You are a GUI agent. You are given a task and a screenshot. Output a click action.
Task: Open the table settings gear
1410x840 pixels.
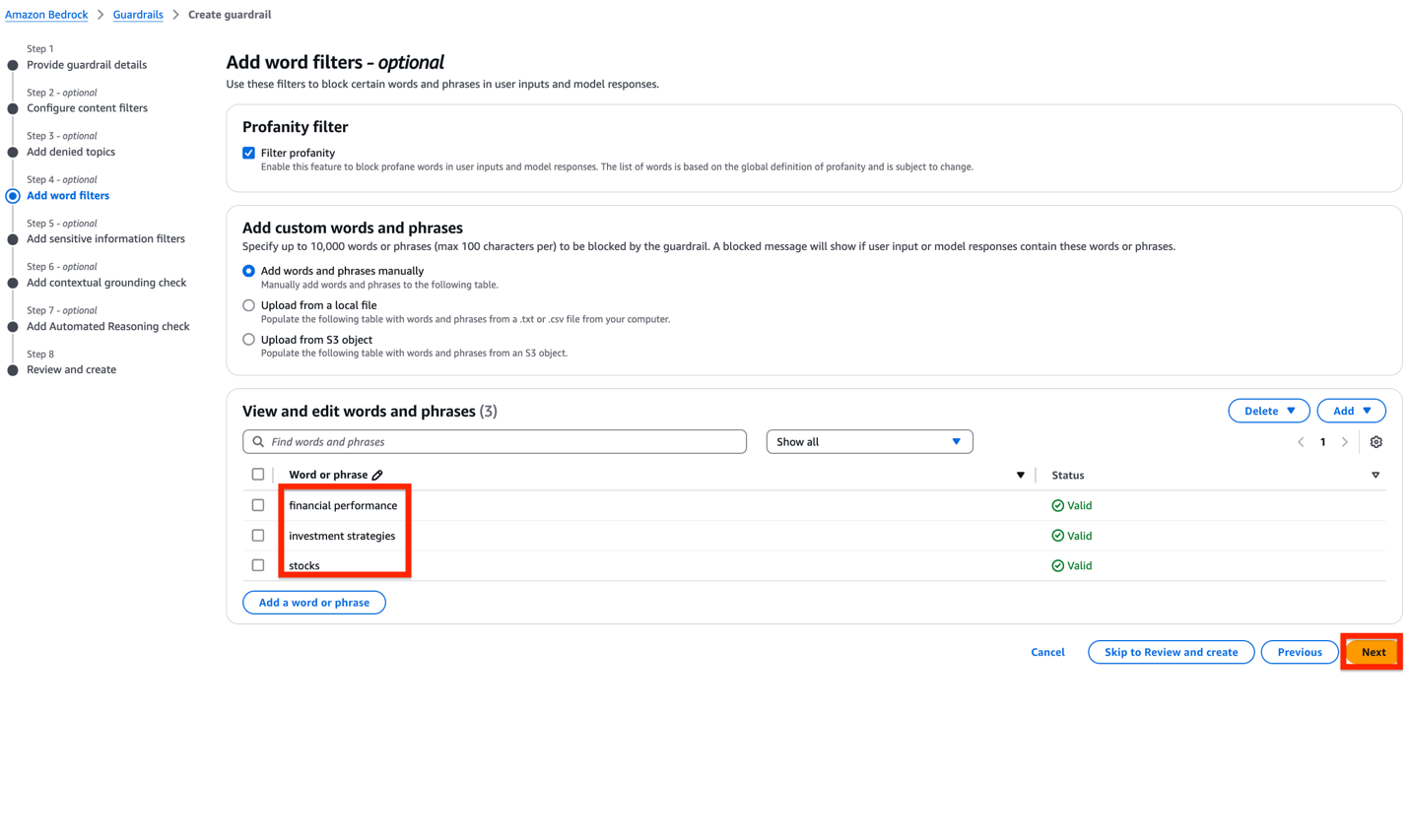click(x=1376, y=442)
